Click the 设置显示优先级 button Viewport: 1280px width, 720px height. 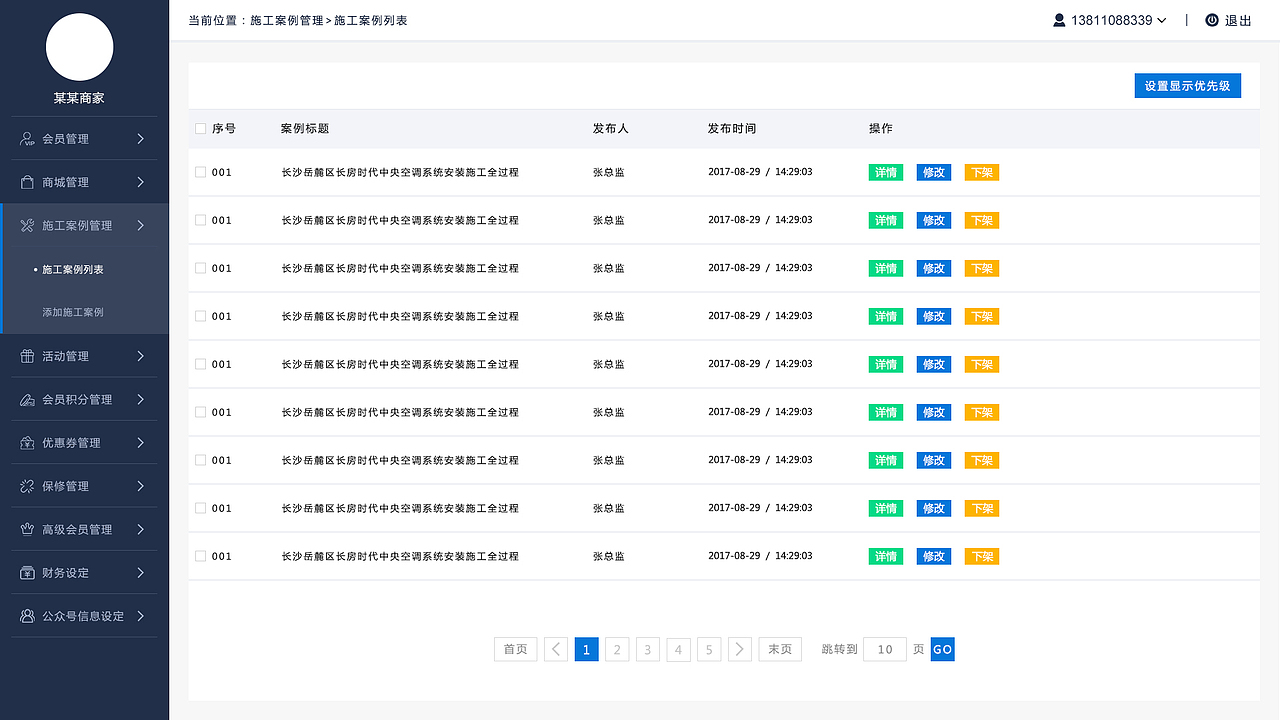point(1187,86)
